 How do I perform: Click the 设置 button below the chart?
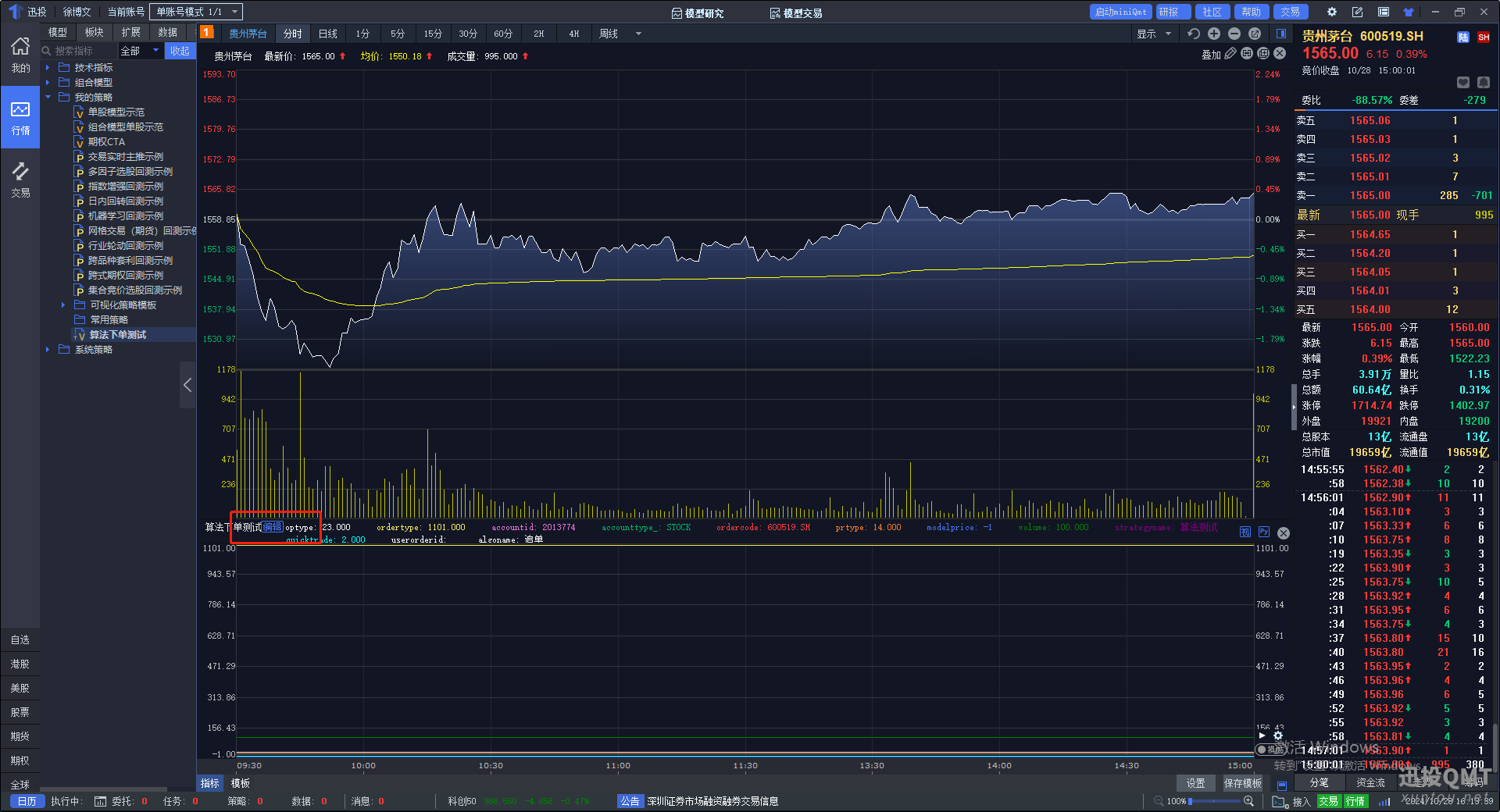(x=1195, y=783)
